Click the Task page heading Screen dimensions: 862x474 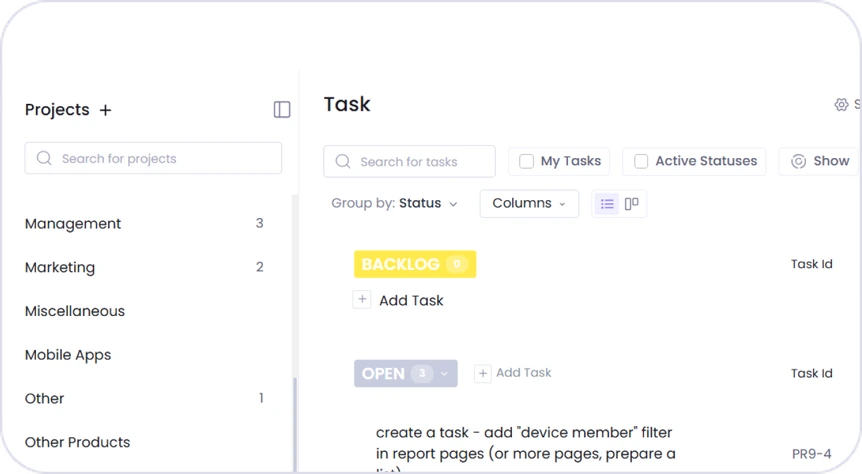coord(347,104)
